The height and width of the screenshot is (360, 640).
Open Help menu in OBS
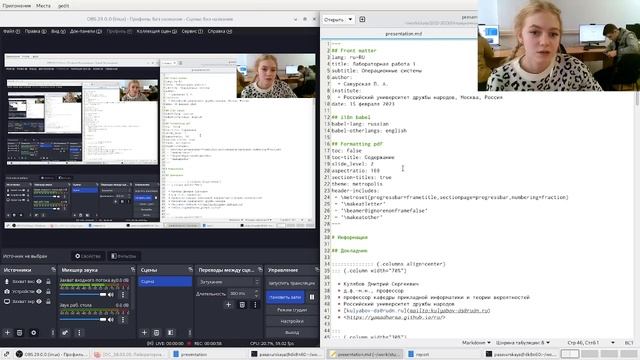220,31
